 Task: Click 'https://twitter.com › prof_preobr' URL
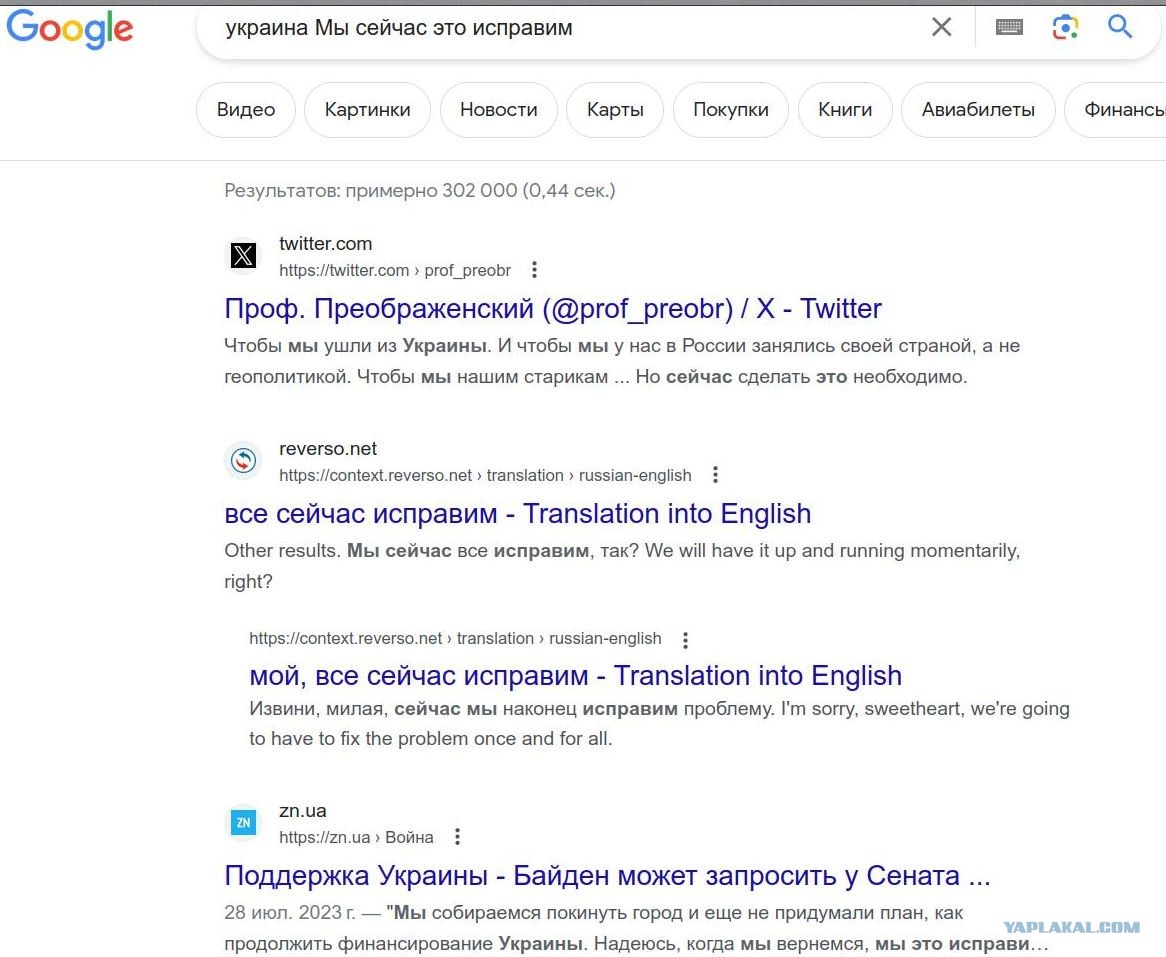(395, 271)
